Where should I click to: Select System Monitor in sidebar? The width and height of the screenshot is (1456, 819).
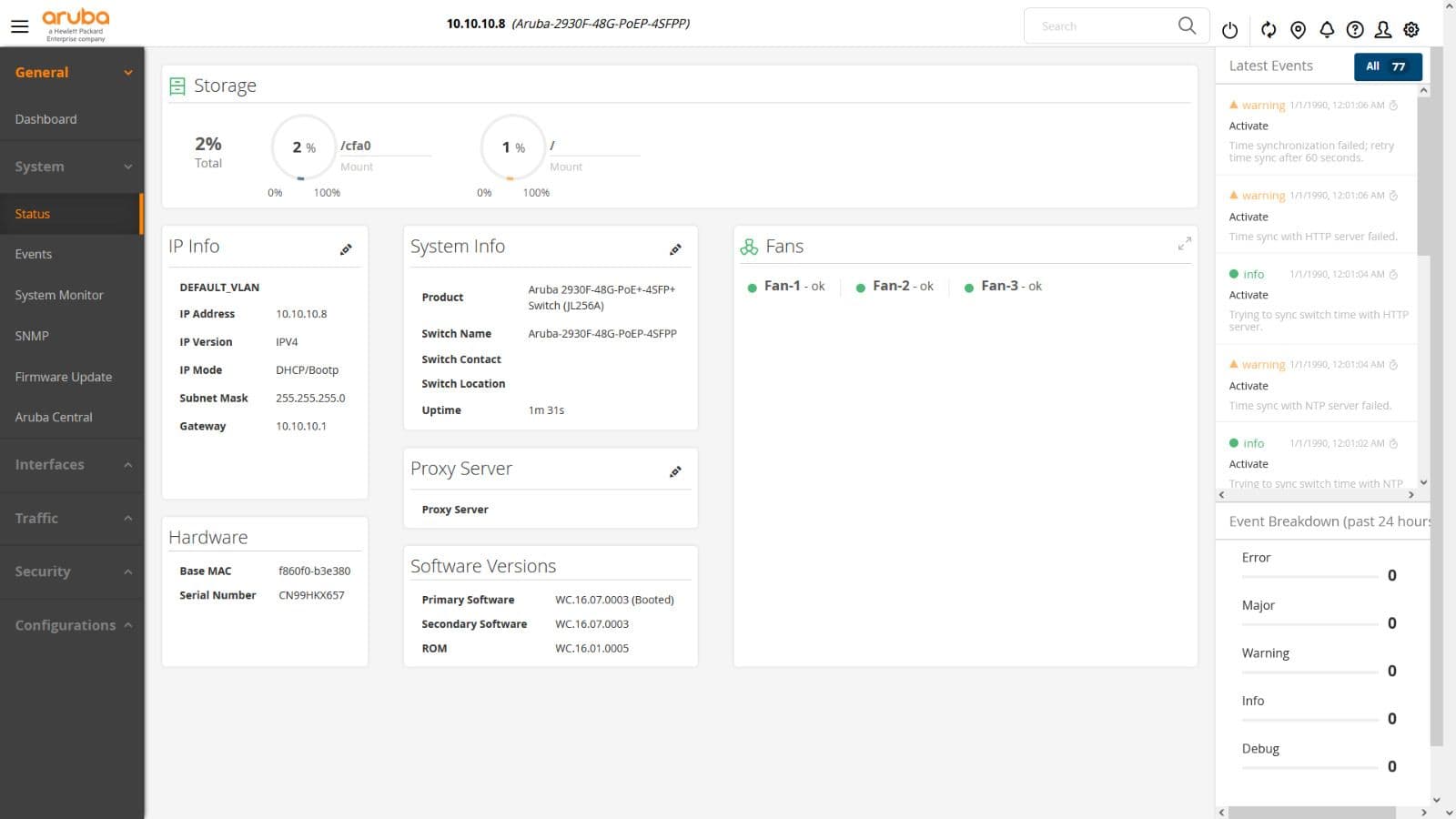tap(59, 295)
